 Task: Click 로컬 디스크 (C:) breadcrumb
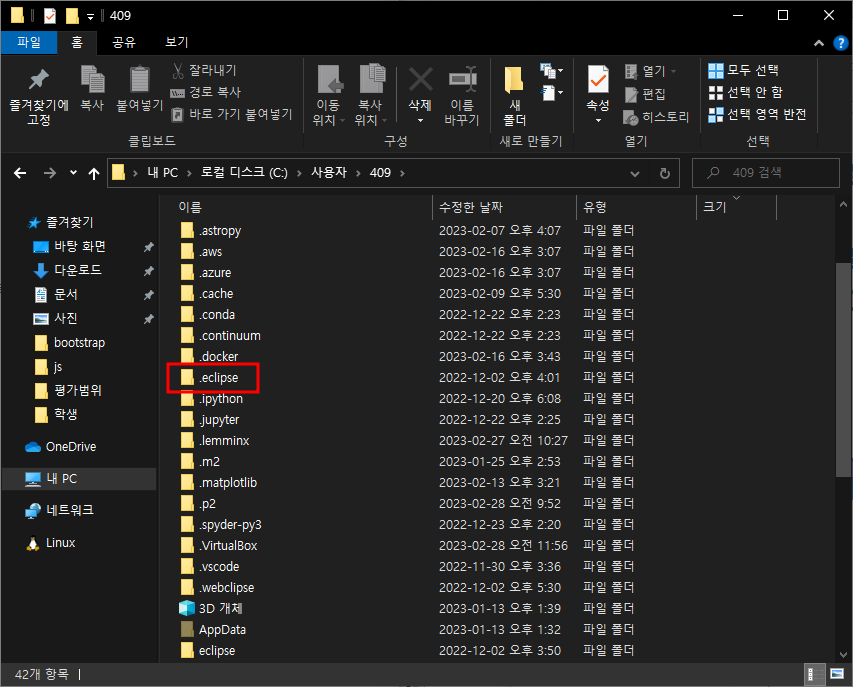point(244,173)
